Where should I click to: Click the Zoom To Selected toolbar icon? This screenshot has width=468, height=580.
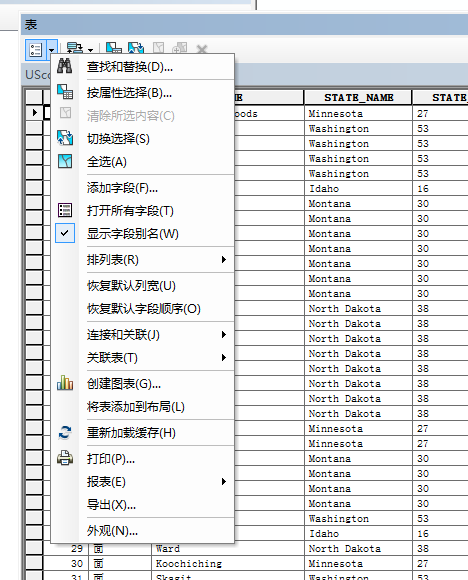point(180,48)
